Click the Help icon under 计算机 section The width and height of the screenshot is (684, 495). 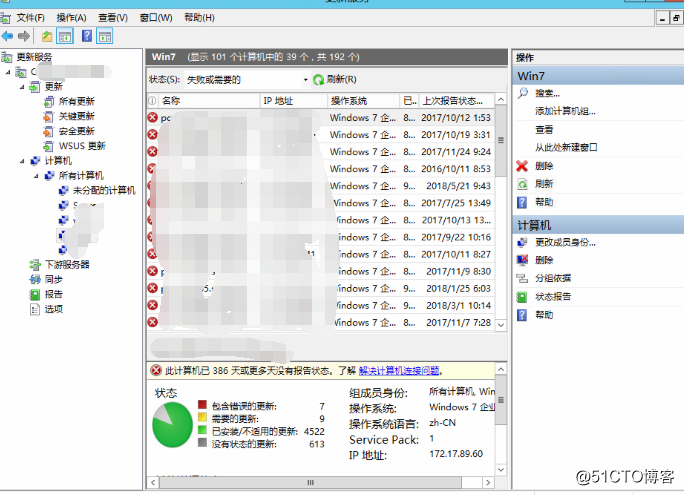(522, 315)
